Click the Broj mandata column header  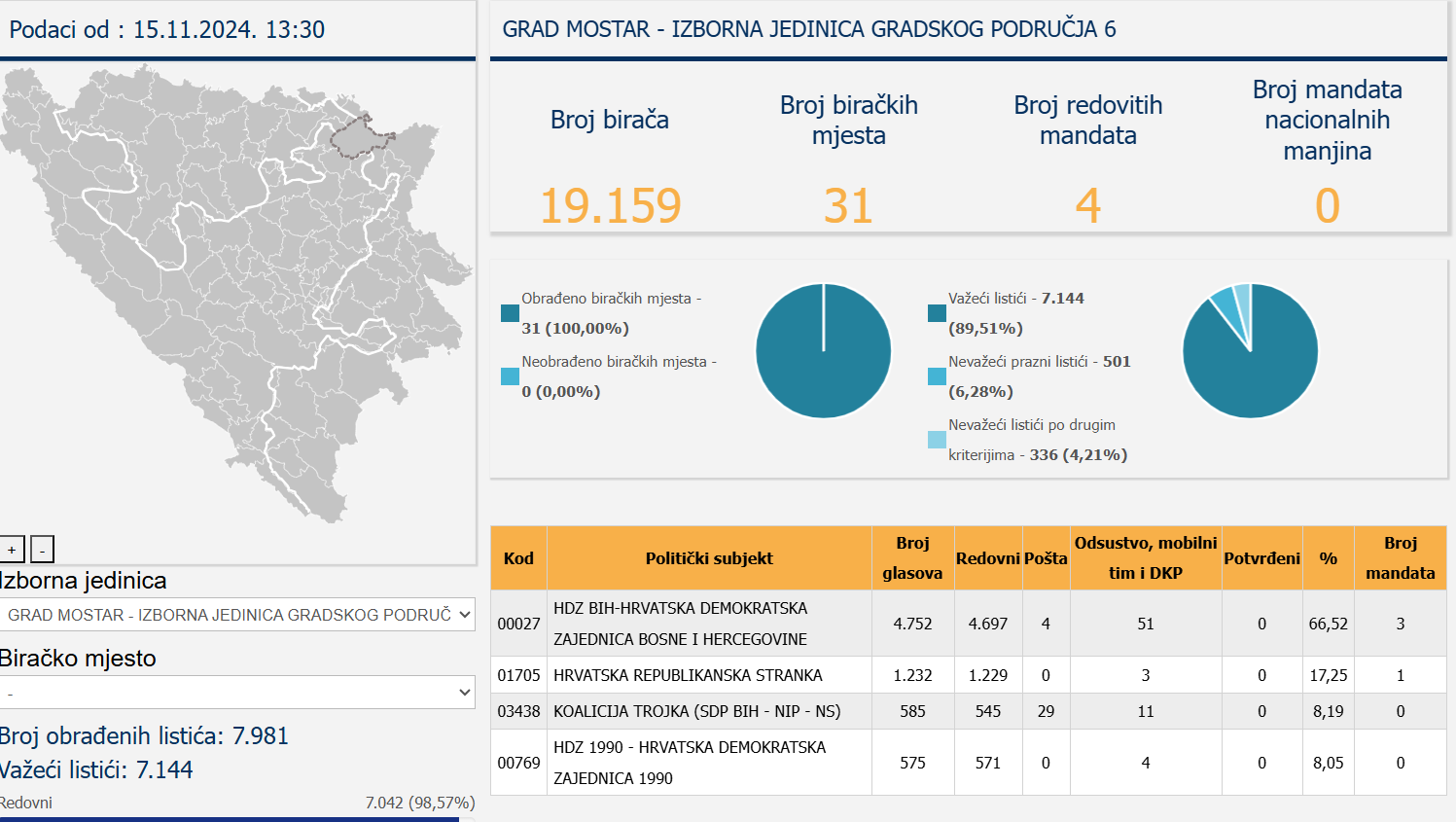click(1400, 558)
